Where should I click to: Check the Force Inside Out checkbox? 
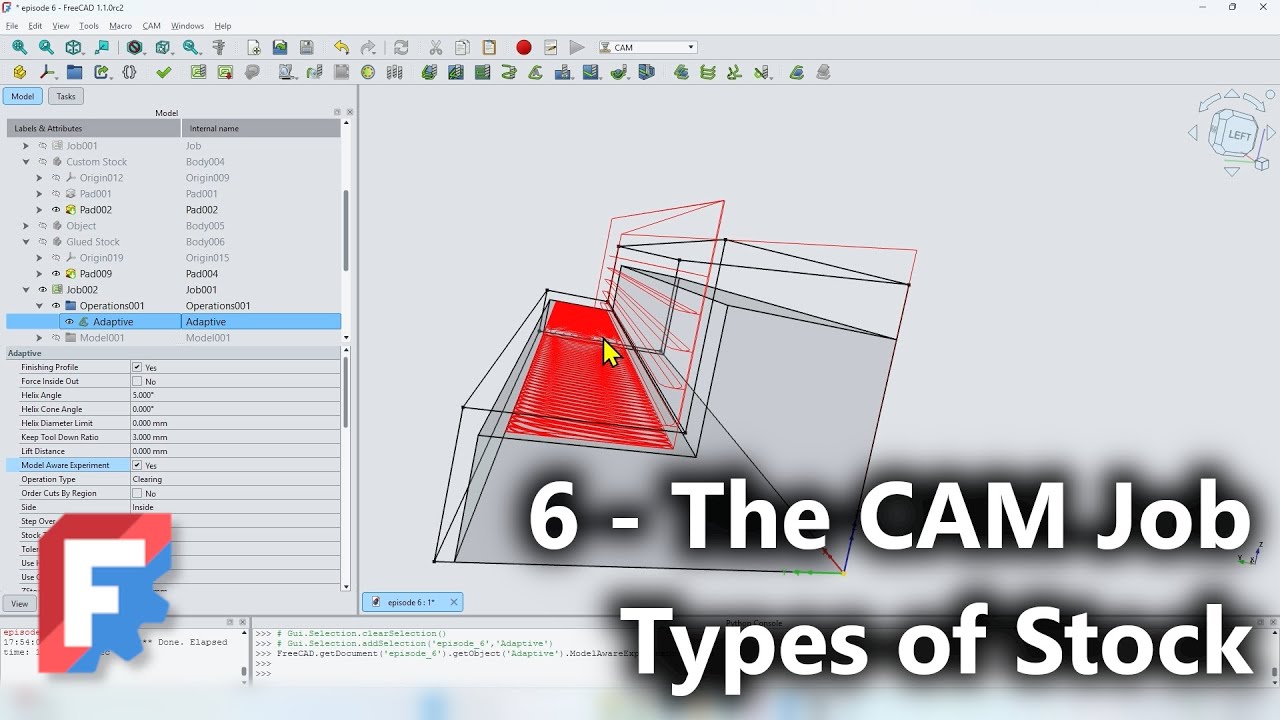[x=137, y=381]
